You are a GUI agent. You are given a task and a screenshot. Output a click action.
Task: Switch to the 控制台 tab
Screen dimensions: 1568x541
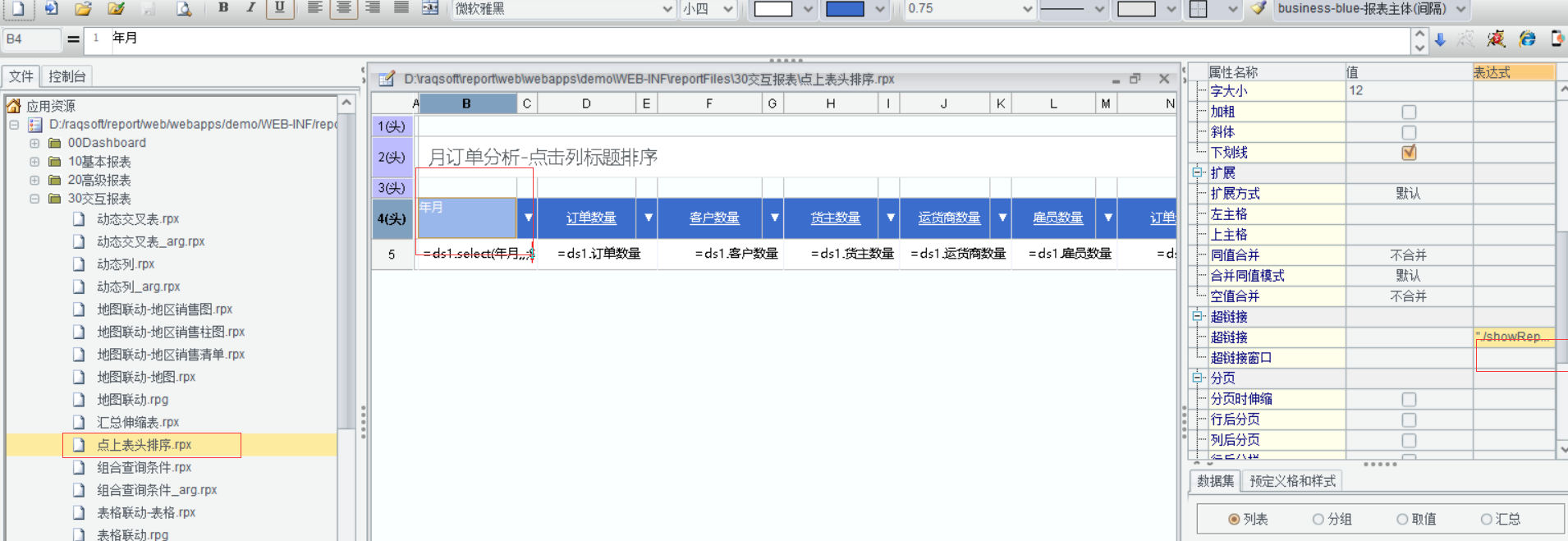[66, 76]
